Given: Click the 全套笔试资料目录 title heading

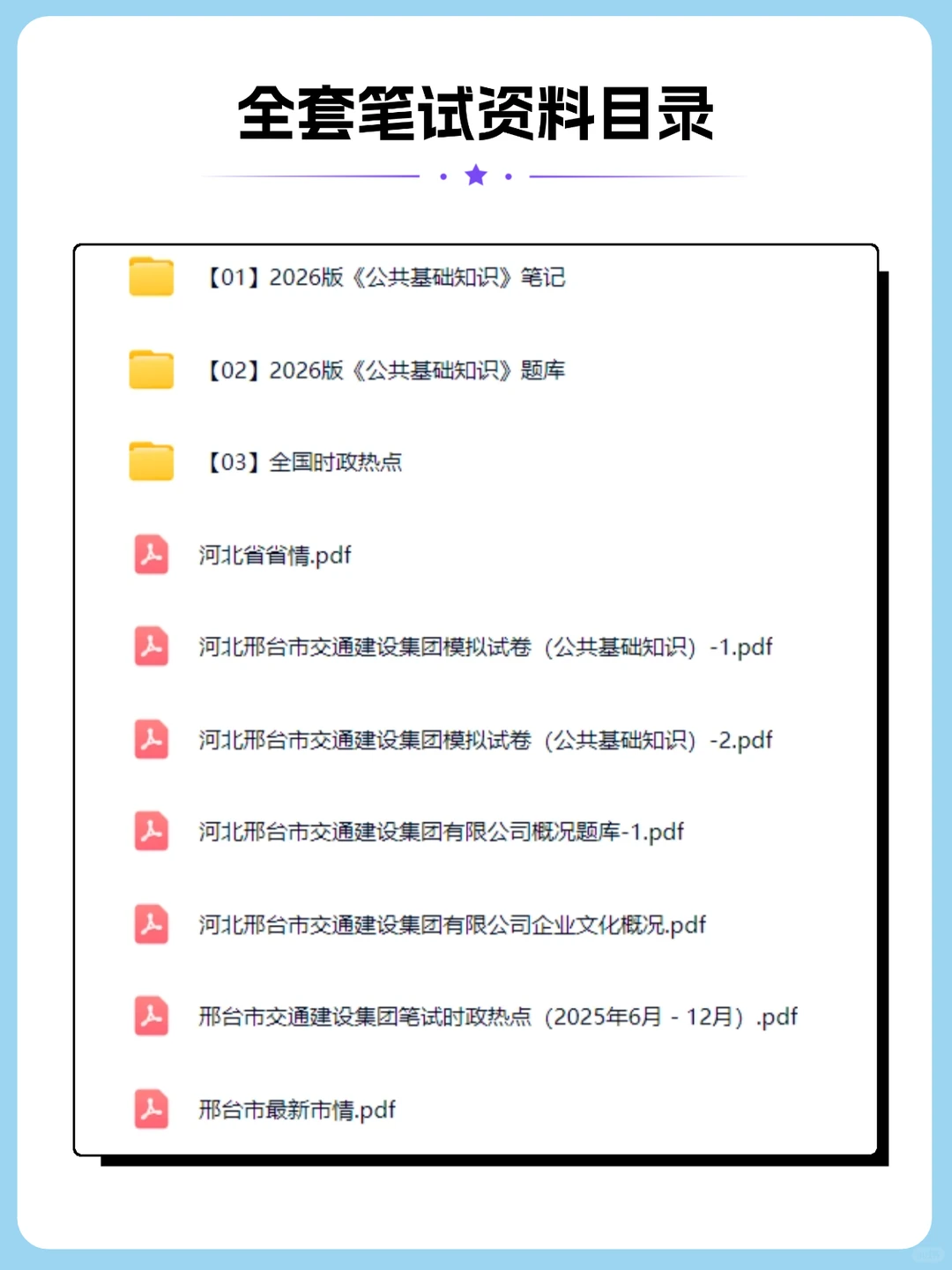Looking at the screenshot, I should 476,113.
